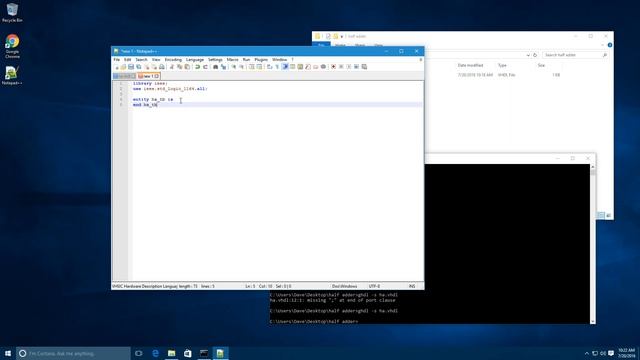Cut selection using the Cut icon
The width and height of the screenshot is (640, 360).
click(x=172, y=67)
